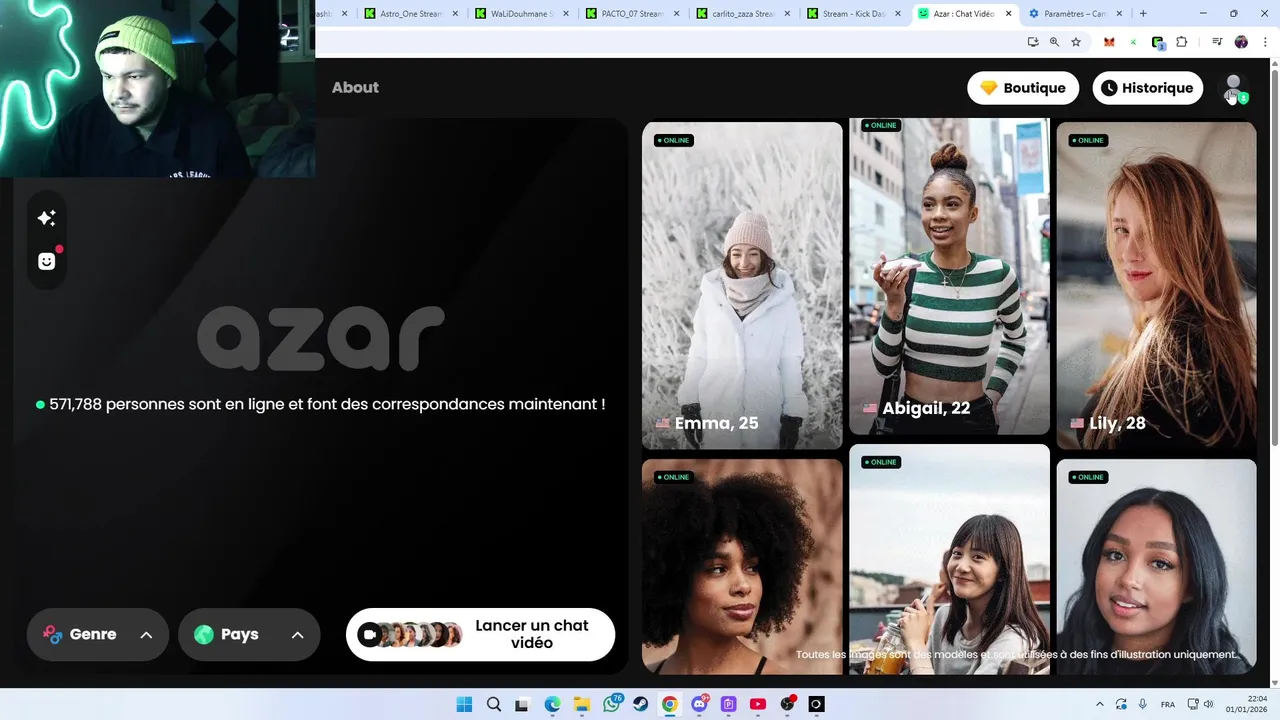Open a new browser tab with plus button
Viewport: 1280px width, 720px height.
point(1143,14)
